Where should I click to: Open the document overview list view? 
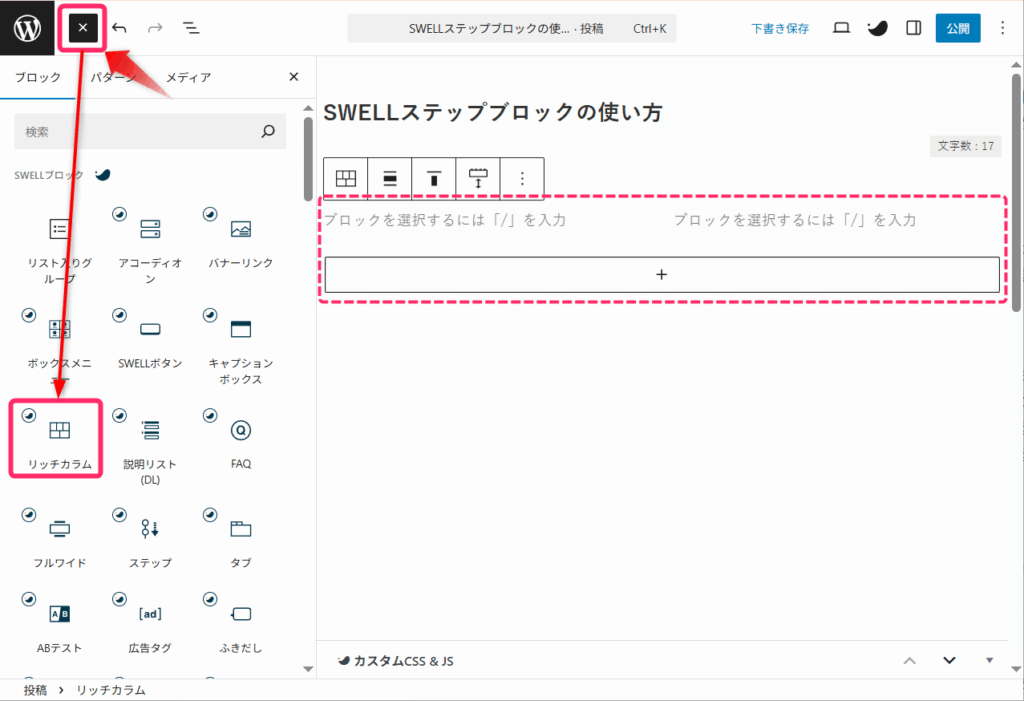click(x=191, y=28)
